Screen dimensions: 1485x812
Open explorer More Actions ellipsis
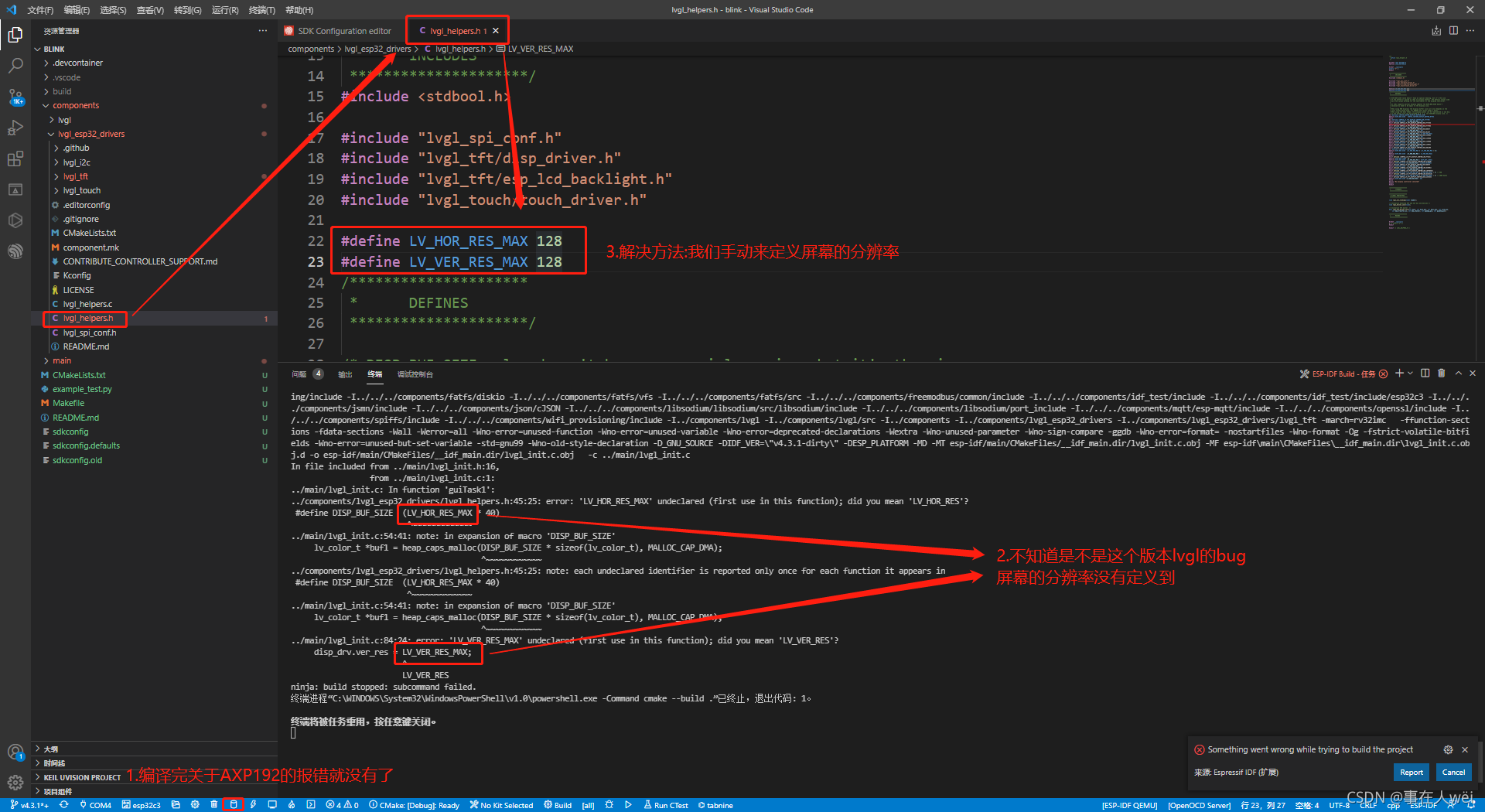[263, 31]
